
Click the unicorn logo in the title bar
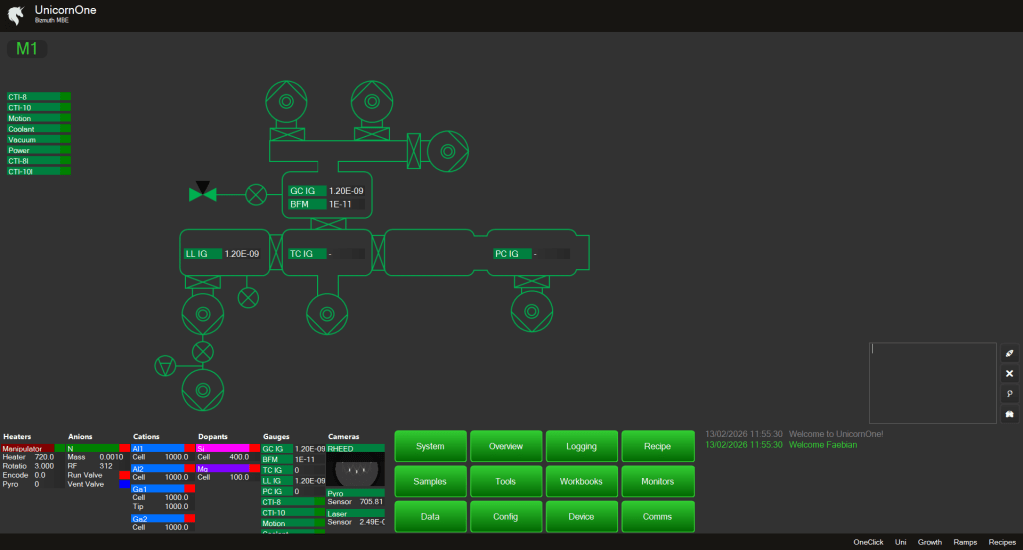pyautogui.click(x=16, y=15)
